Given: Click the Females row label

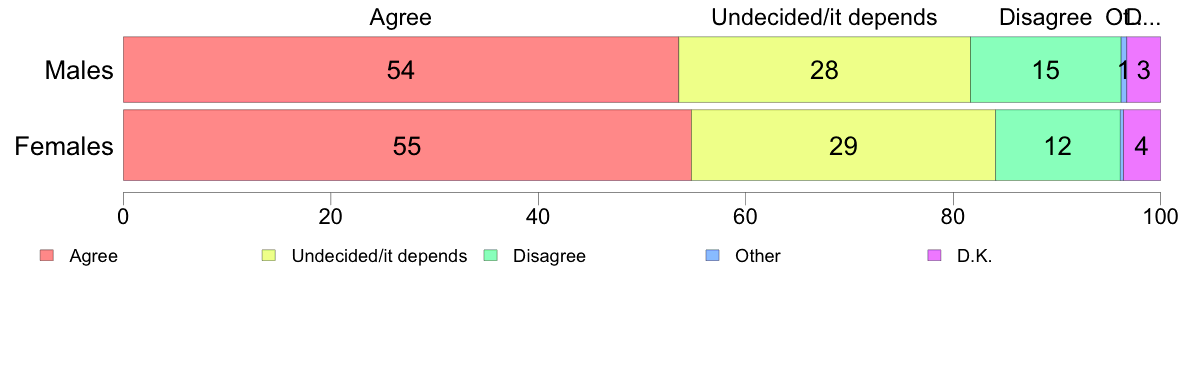Looking at the screenshot, I should tap(64, 146).
